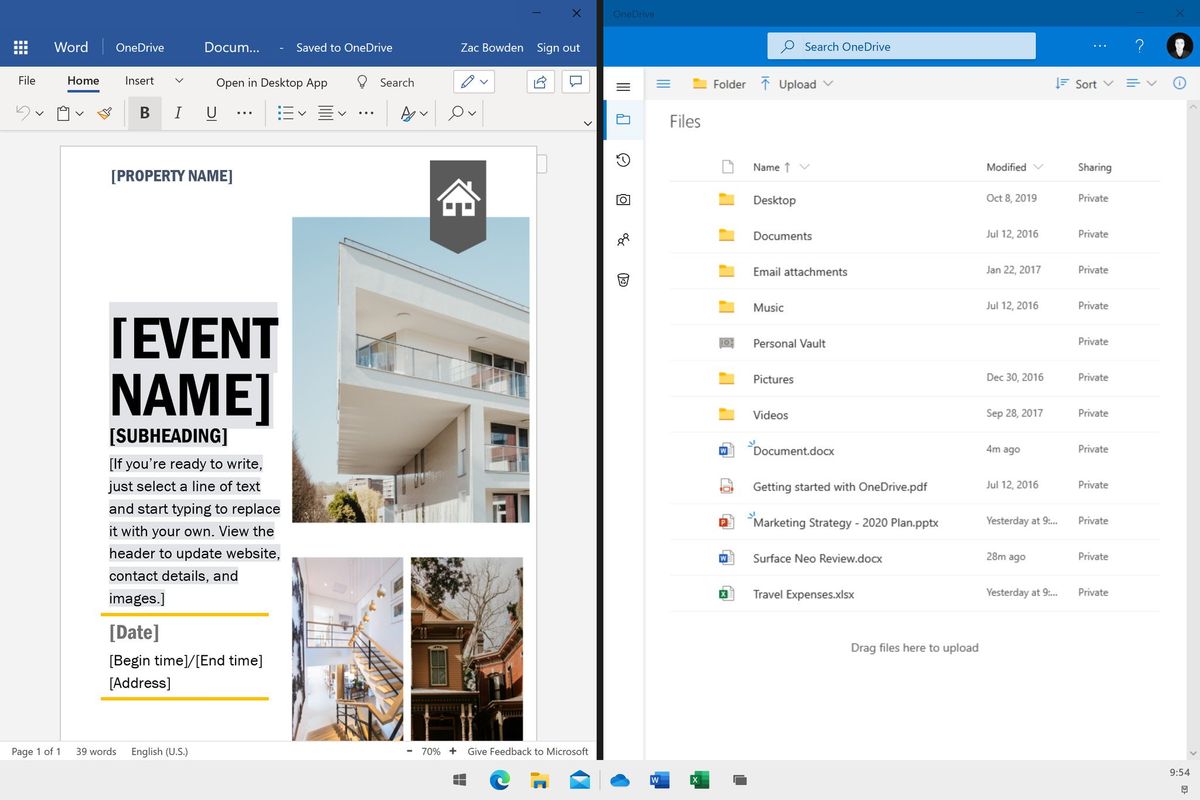
Task: Toggle Bold formatting in Word
Action: [145, 113]
